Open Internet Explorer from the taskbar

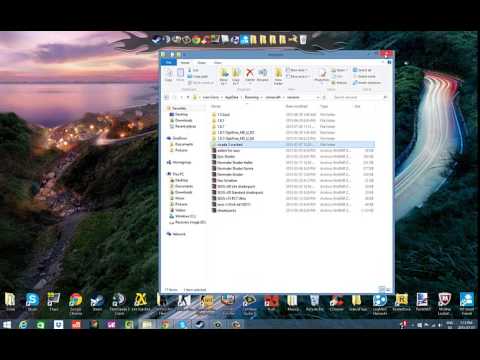click(23, 324)
